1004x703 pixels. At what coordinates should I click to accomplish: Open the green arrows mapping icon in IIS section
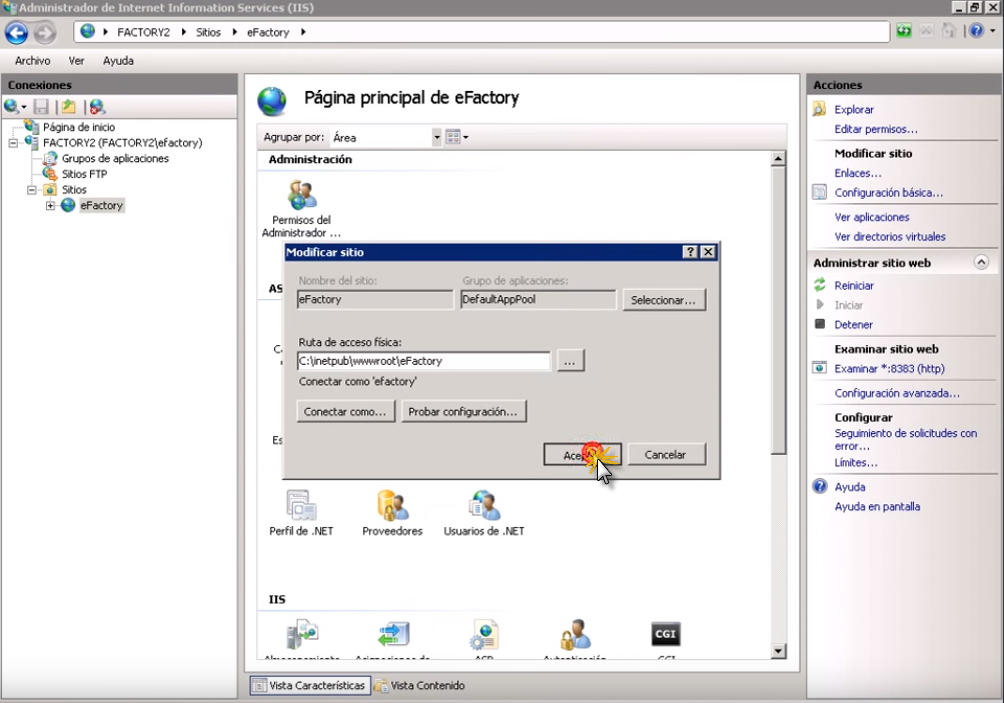pos(393,634)
